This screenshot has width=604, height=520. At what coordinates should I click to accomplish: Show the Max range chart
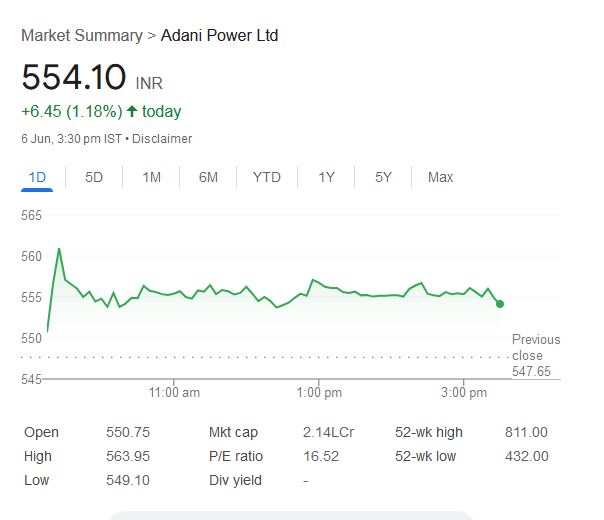(x=440, y=178)
